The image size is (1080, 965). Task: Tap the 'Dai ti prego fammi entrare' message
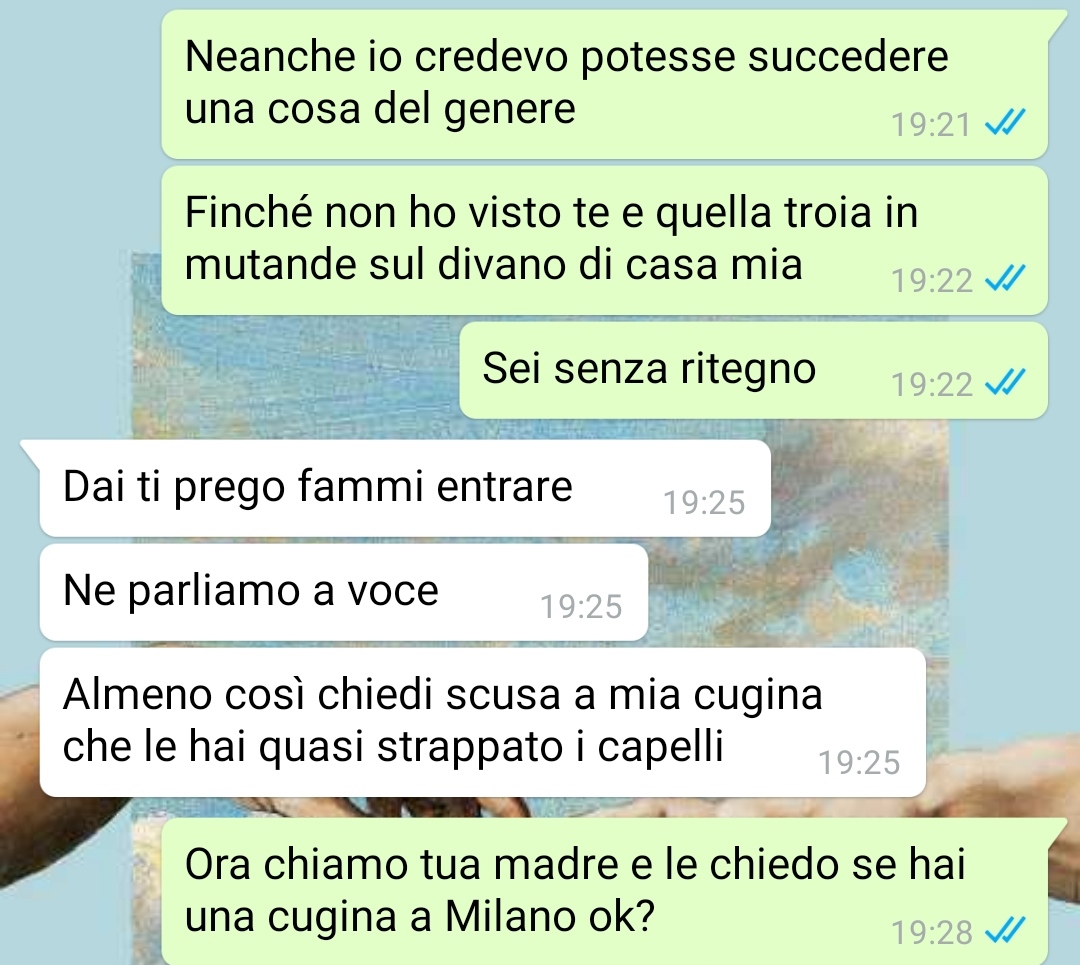click(405, 488)
